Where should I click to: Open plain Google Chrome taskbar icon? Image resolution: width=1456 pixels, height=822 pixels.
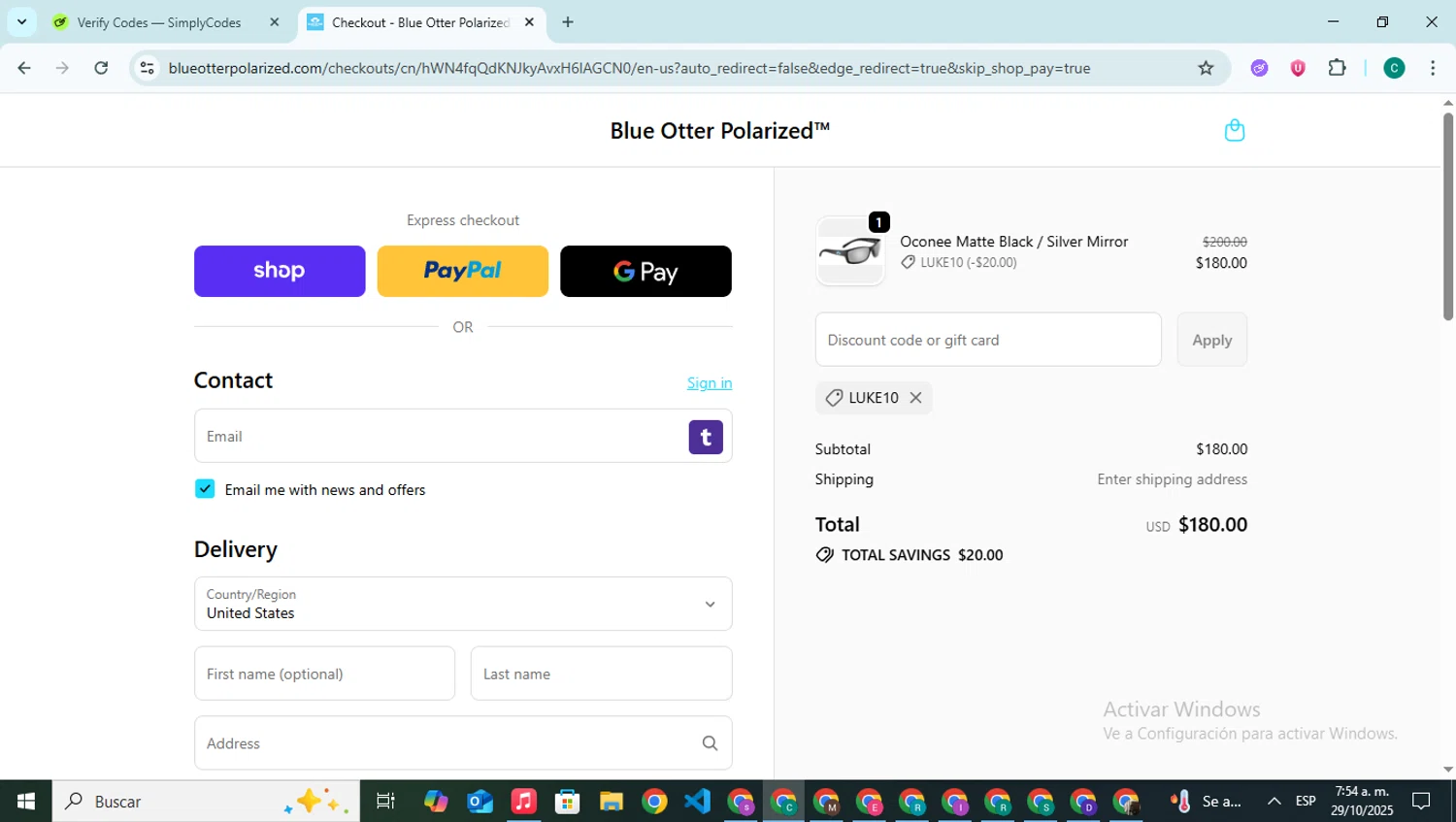click(x=654, y=802)
